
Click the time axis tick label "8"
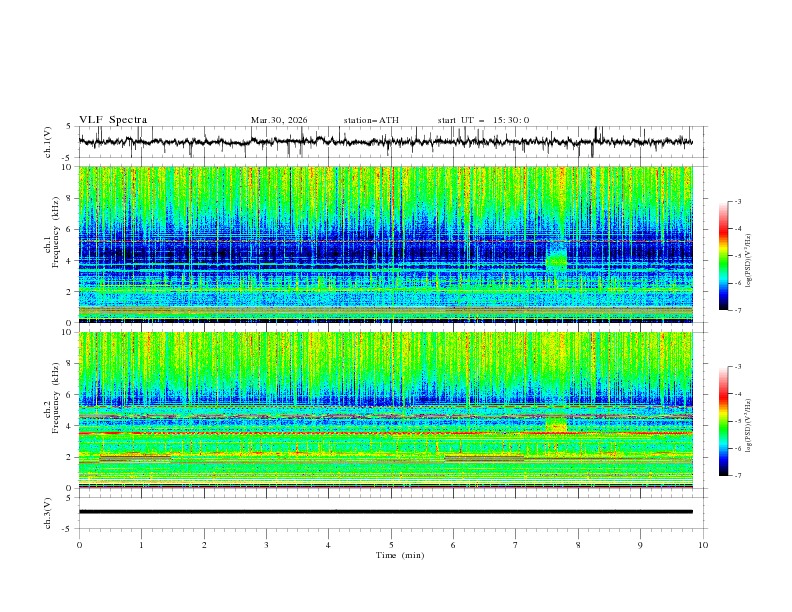coord(578,545)
